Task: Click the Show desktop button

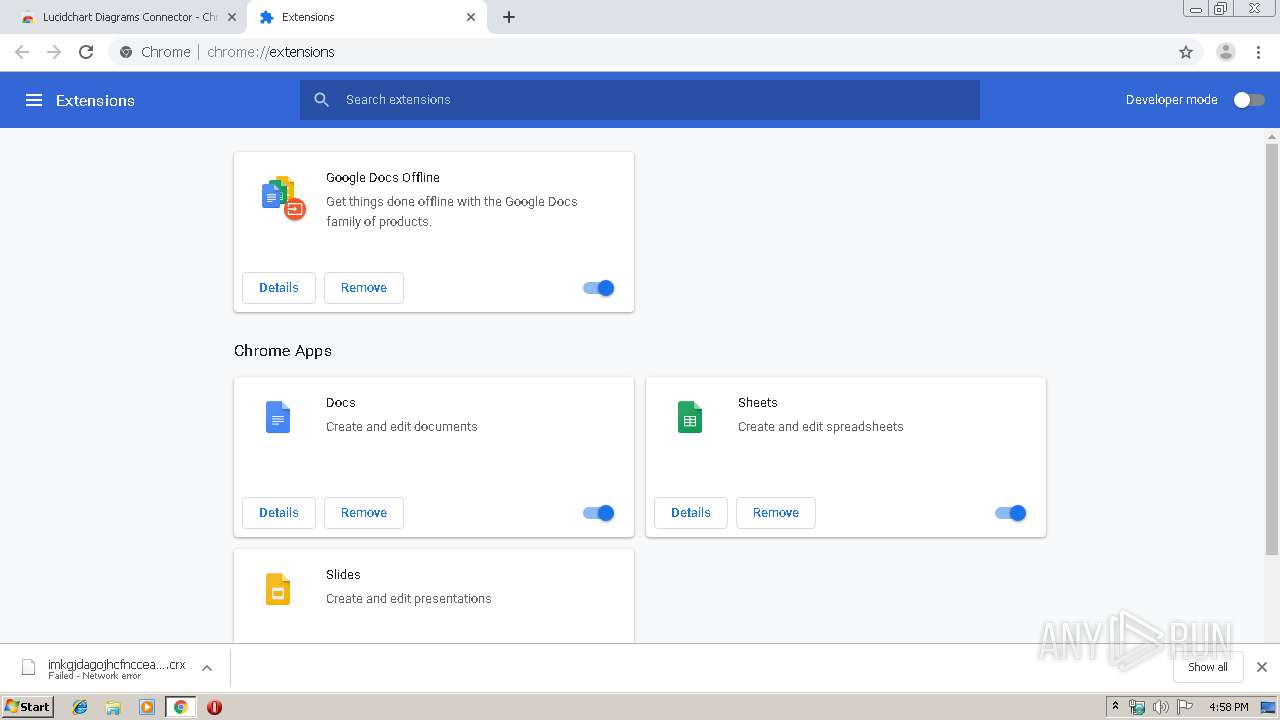Action: point(1269,707)
